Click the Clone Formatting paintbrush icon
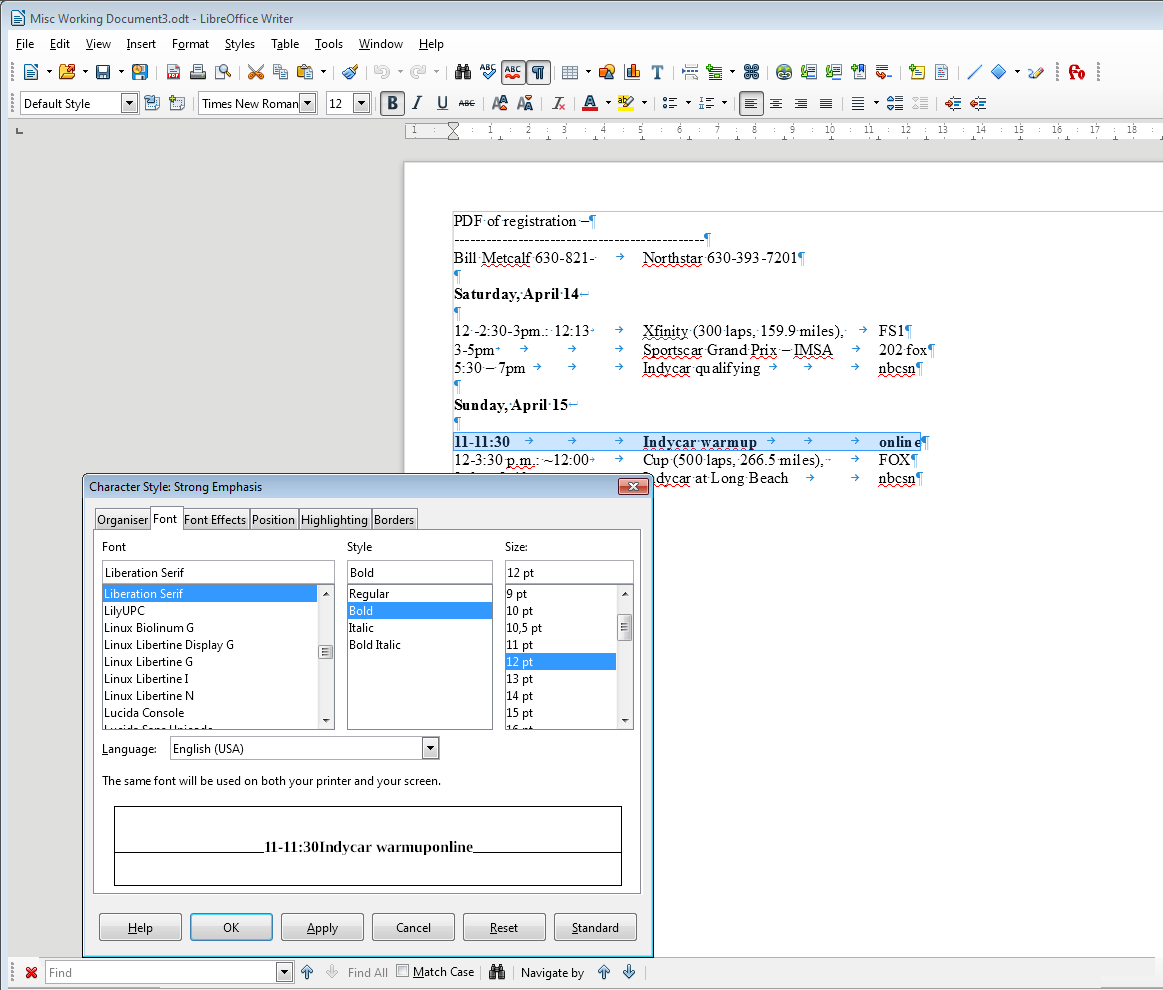The image size is (1163, 990). tap(349, 72)
